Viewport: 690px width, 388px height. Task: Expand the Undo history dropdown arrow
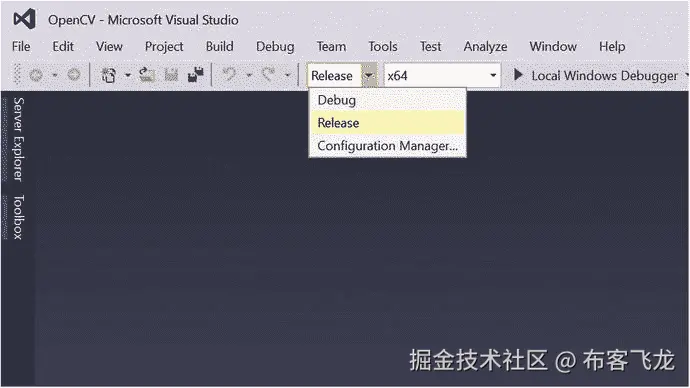[249, 75]
